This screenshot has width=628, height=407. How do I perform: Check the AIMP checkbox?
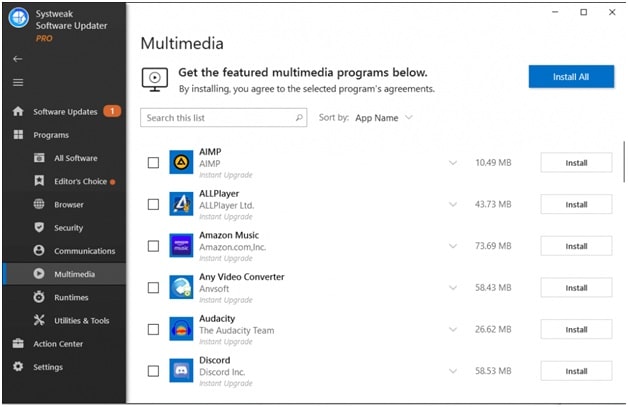click(x=153, y=163)
